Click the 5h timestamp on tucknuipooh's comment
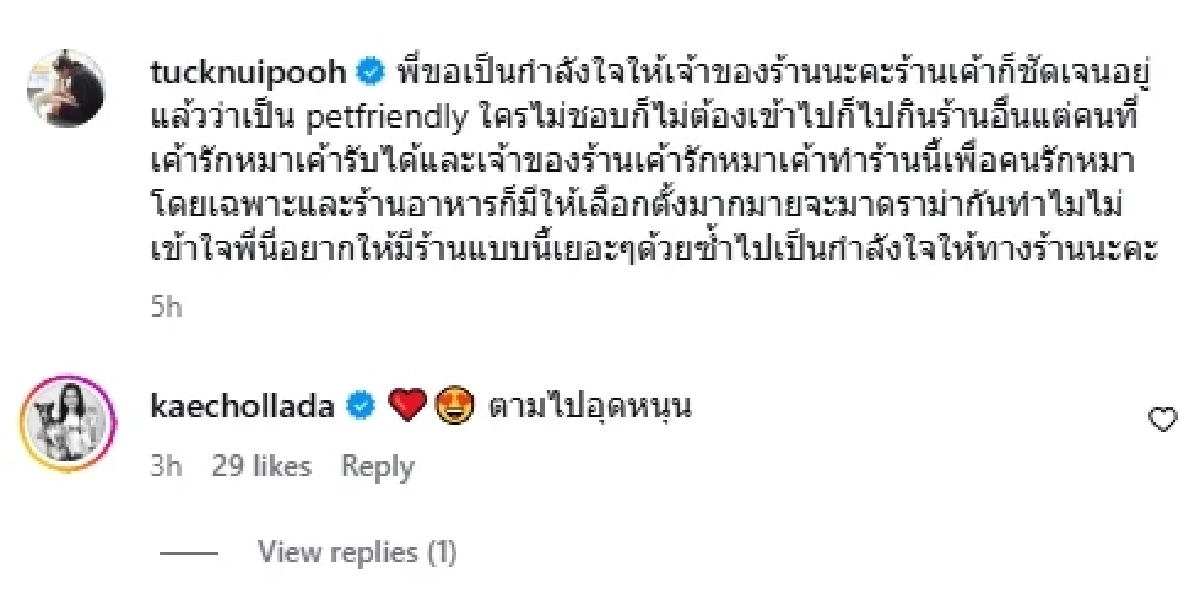This screenshot has height=594, width=1200. tap(165, 307)
